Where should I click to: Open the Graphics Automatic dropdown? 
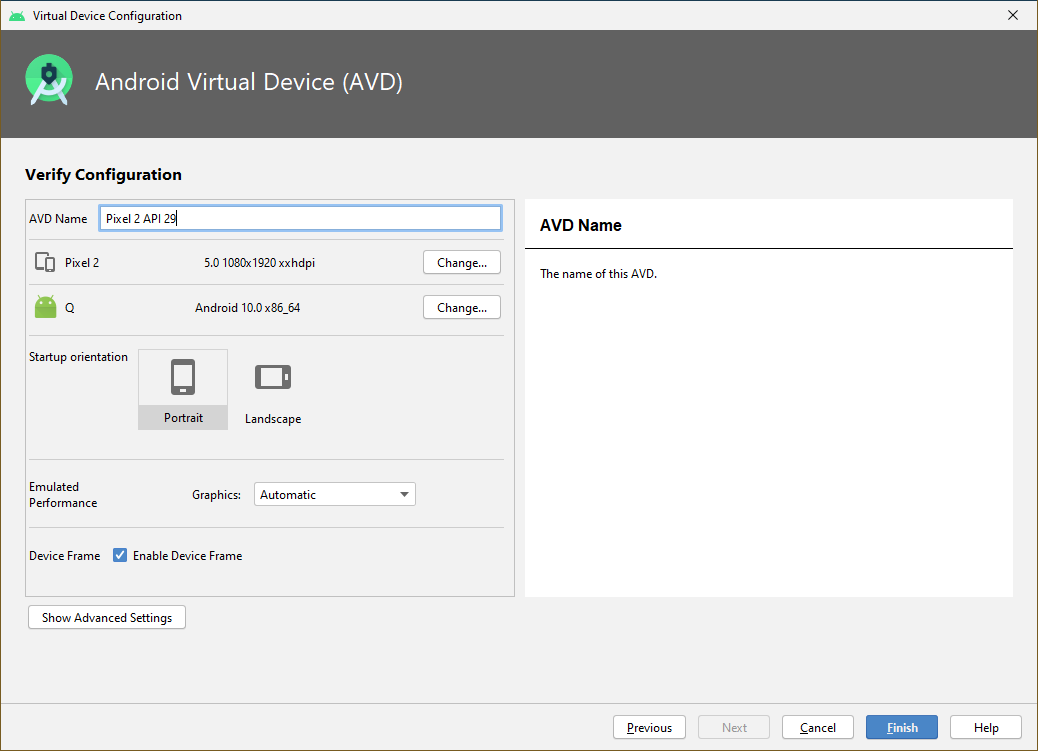(x=334, y=494)
